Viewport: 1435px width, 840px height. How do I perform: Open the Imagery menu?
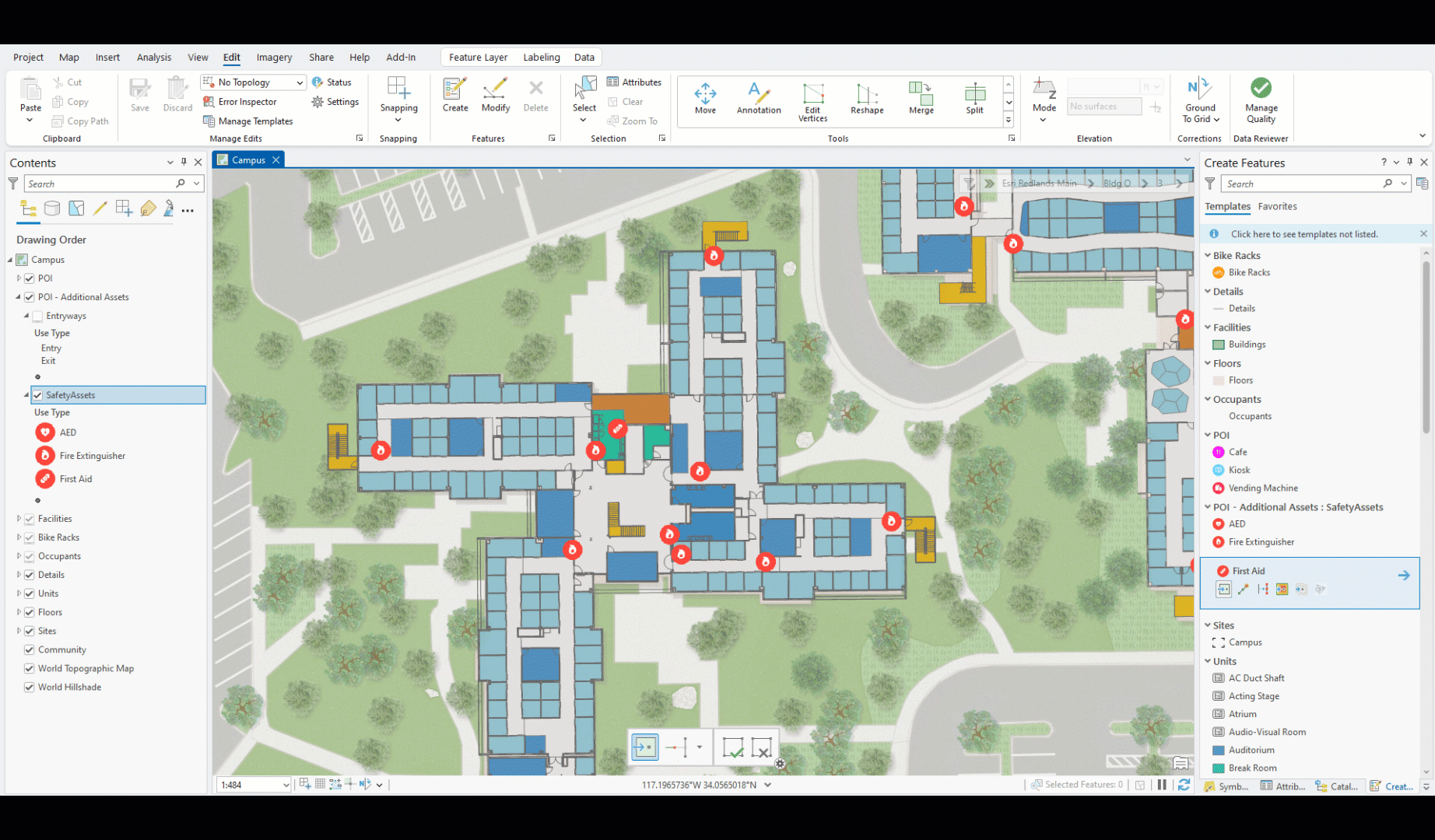(274, 57)
